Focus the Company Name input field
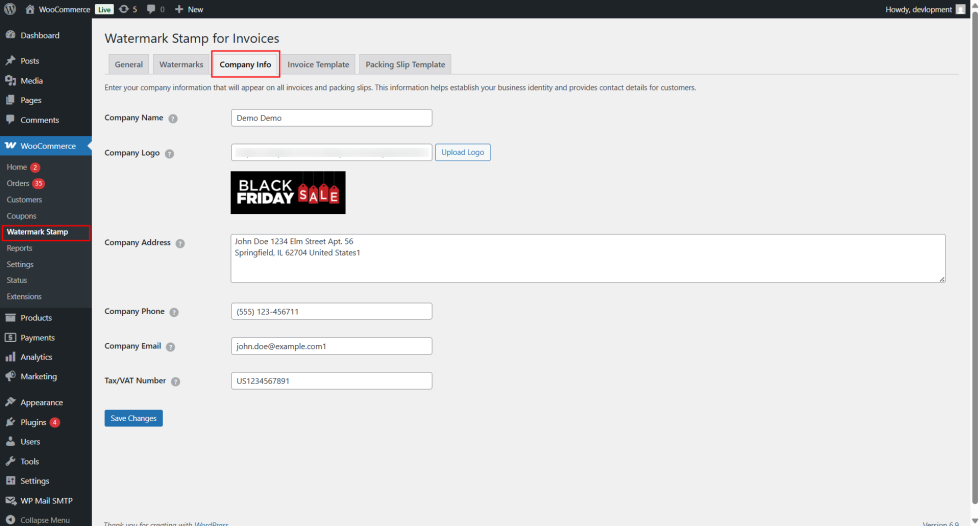Image resolution: width=980 pixels, height=526 pixels. [x=331, y=118]
